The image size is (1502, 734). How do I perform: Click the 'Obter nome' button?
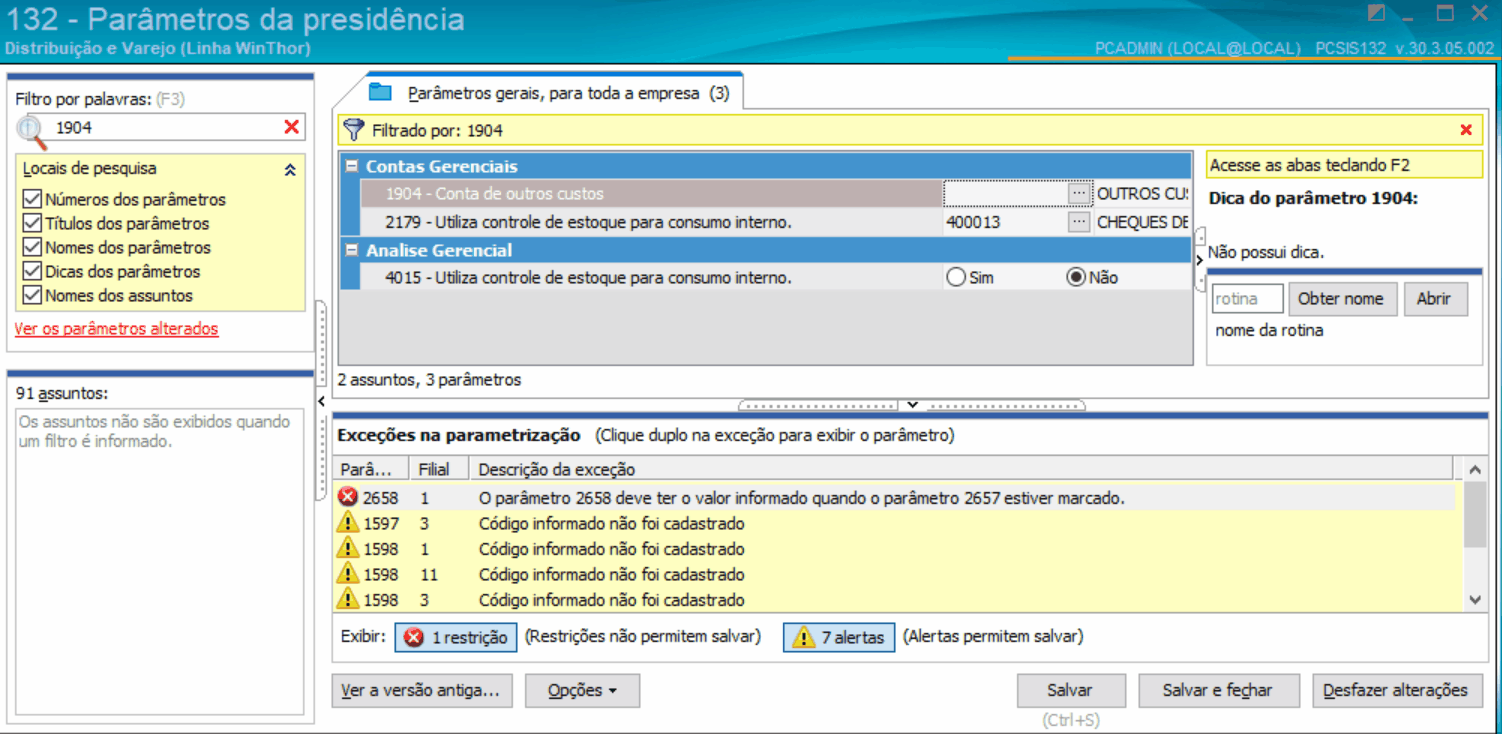coord(1340,298)
